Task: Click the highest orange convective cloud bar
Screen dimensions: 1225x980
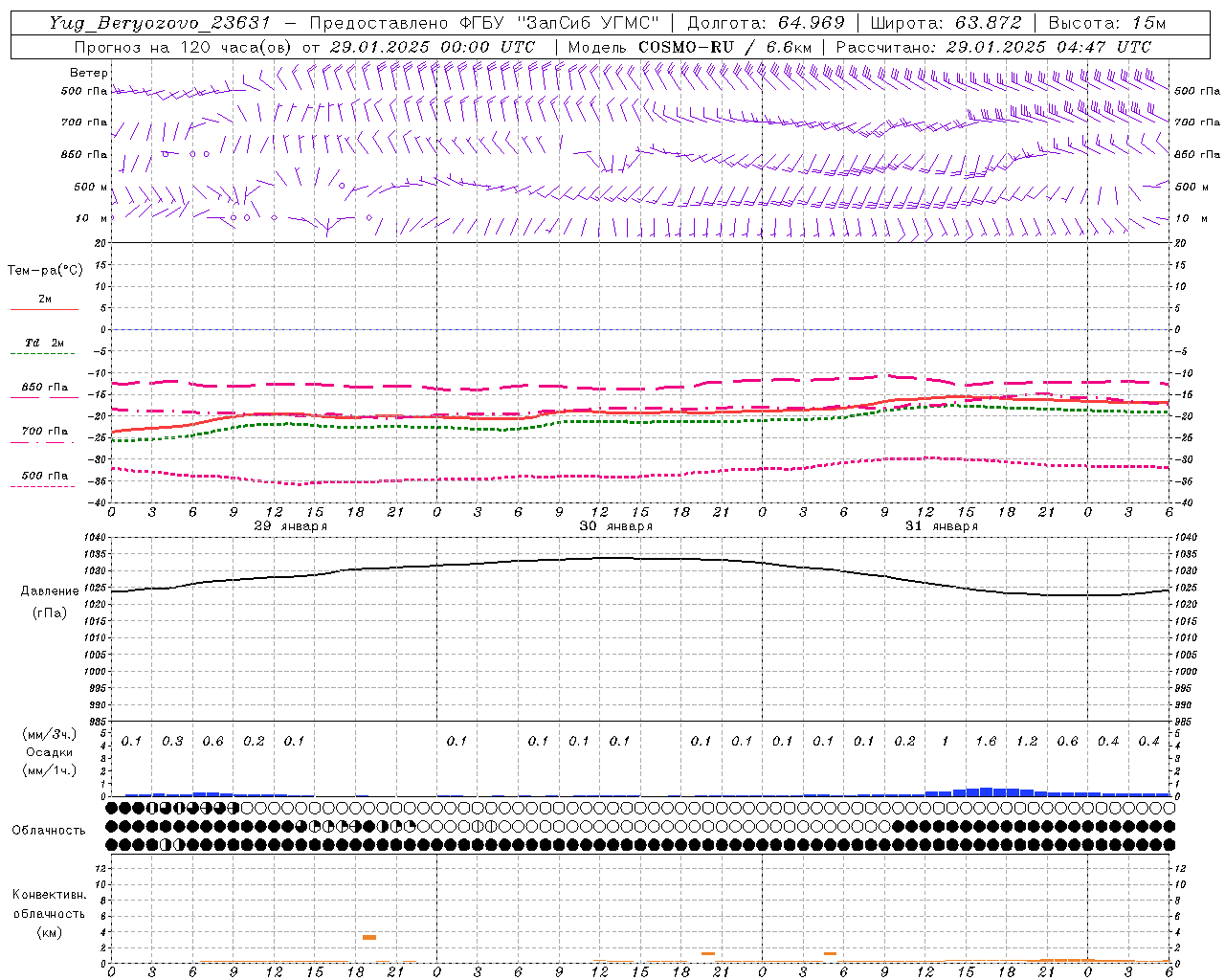Action: [x=369, y=937]
